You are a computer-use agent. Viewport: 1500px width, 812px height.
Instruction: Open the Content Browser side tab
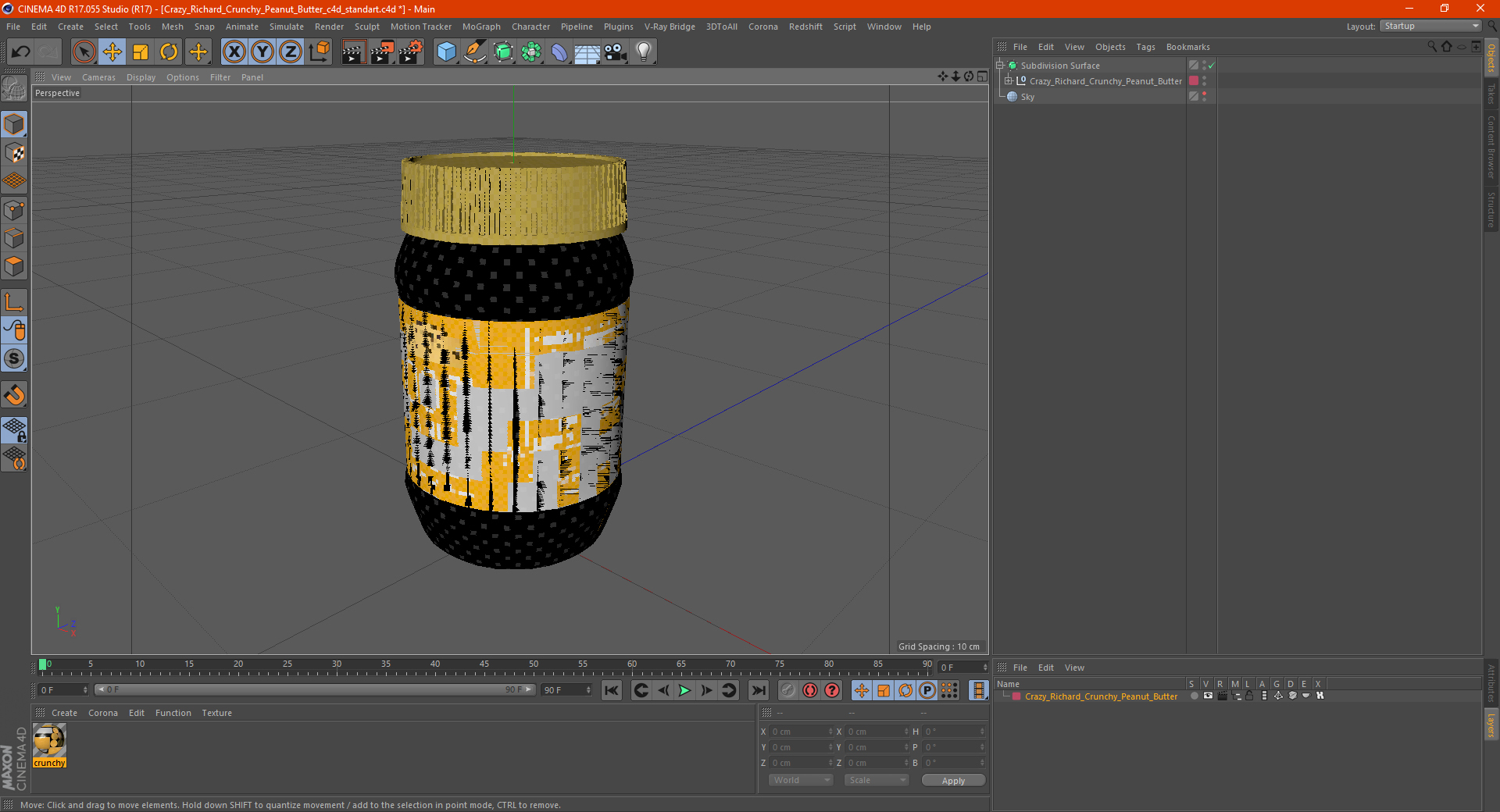tap(1491, 147)
